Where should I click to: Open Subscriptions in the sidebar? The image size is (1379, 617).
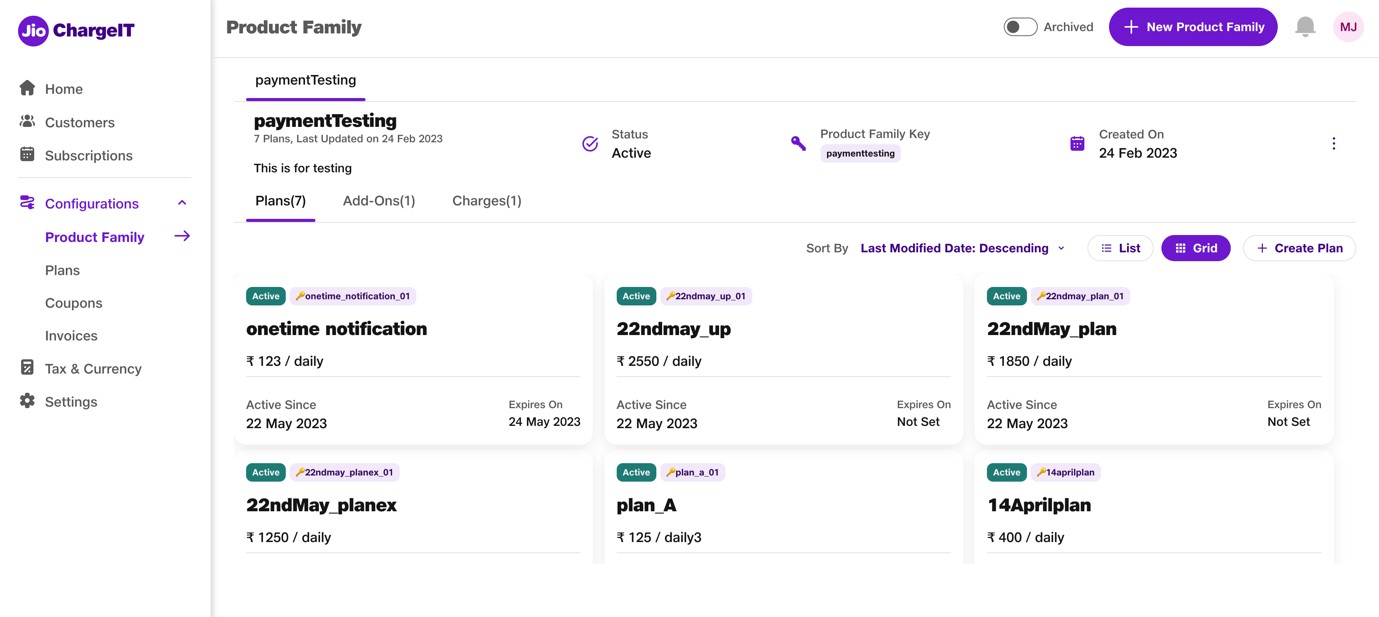[89, 155]
